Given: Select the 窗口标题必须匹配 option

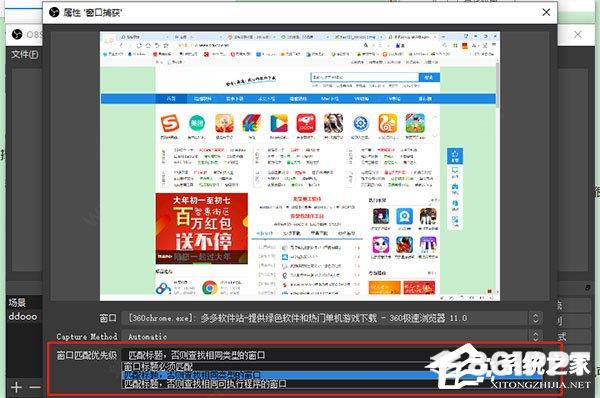Looking at the screenshot, I should 159,366.
